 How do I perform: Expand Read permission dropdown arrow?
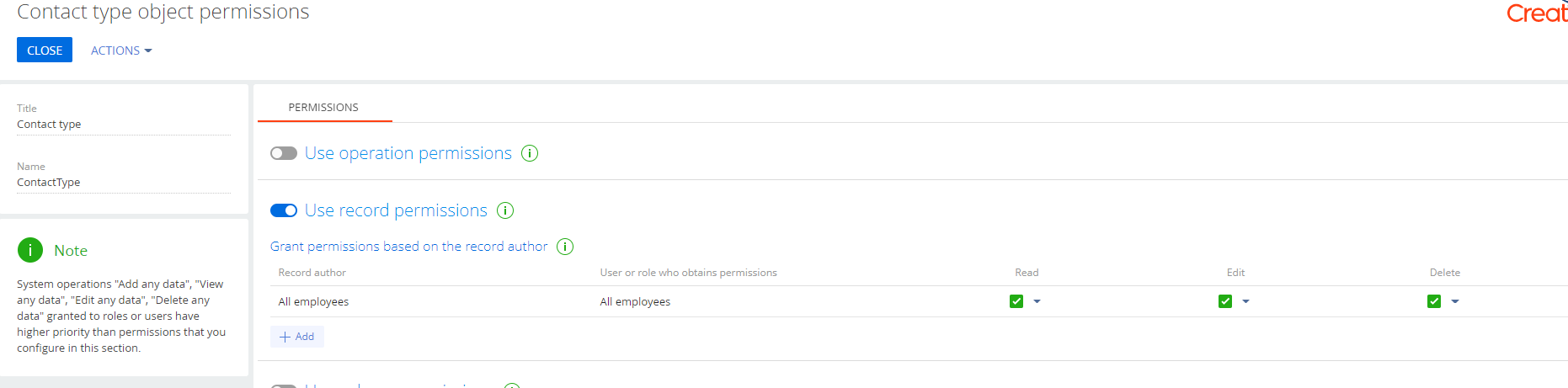tap(1037, 301)
